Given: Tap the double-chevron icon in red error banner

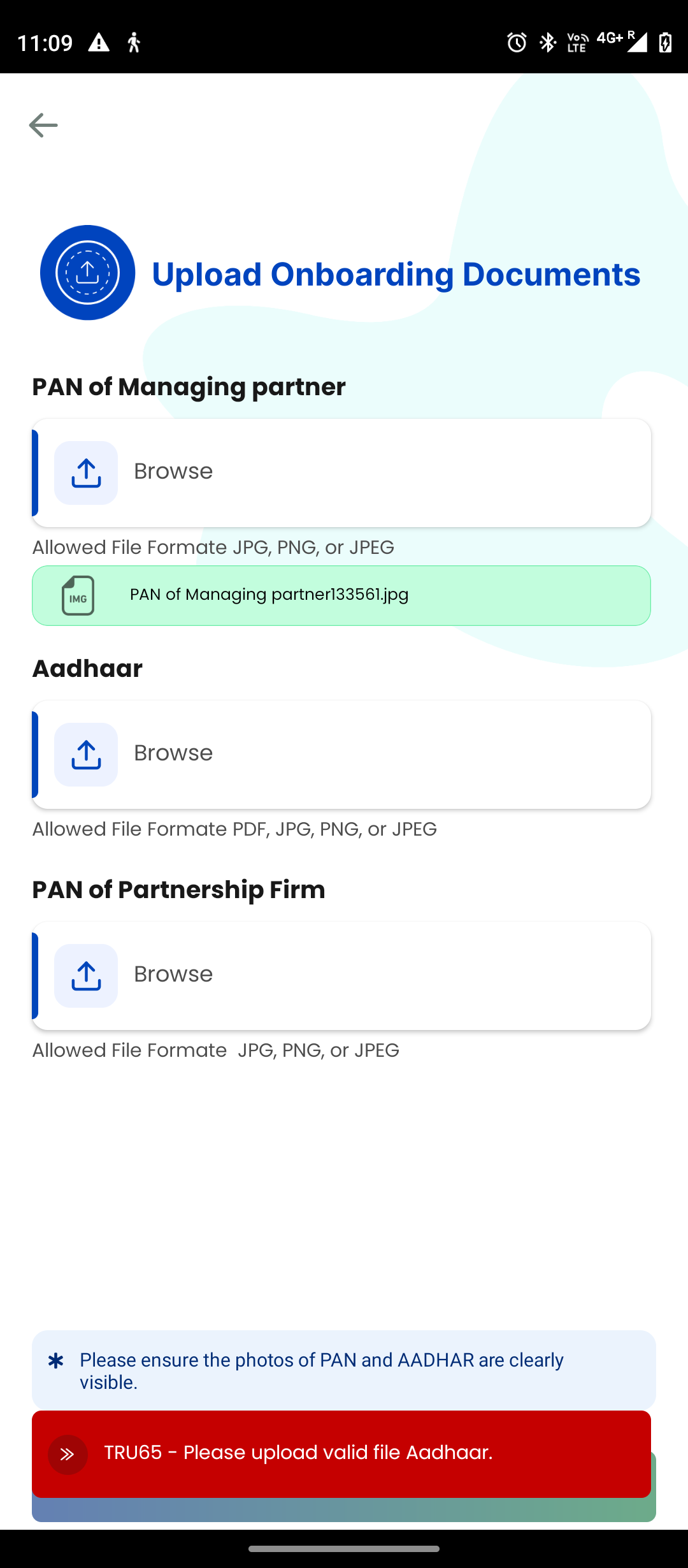Looking at the screenshot, I should click(x=68, y=1455).
